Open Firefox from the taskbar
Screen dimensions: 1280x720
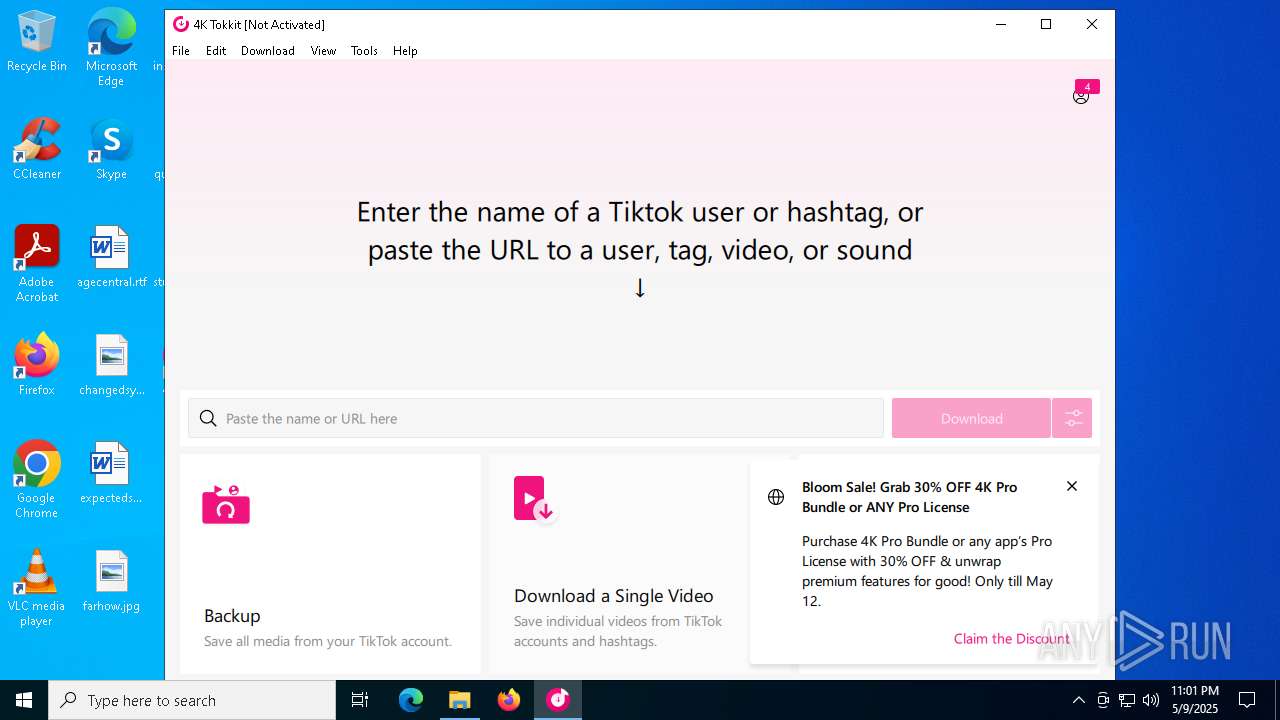click(x=509, y=700)
